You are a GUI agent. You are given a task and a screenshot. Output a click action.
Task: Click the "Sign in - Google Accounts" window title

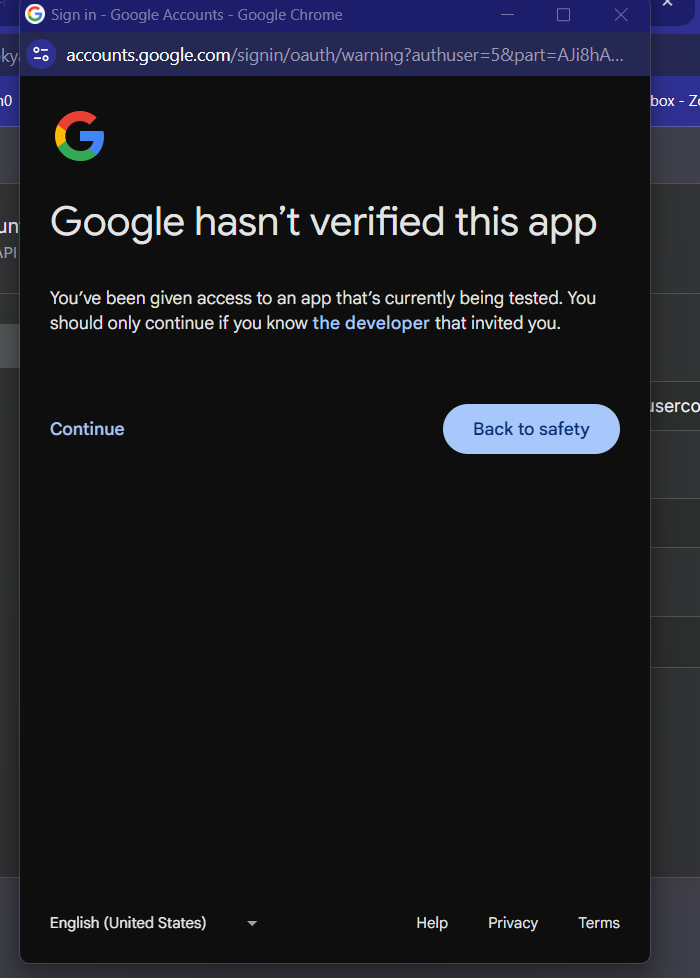coord(196,15)
